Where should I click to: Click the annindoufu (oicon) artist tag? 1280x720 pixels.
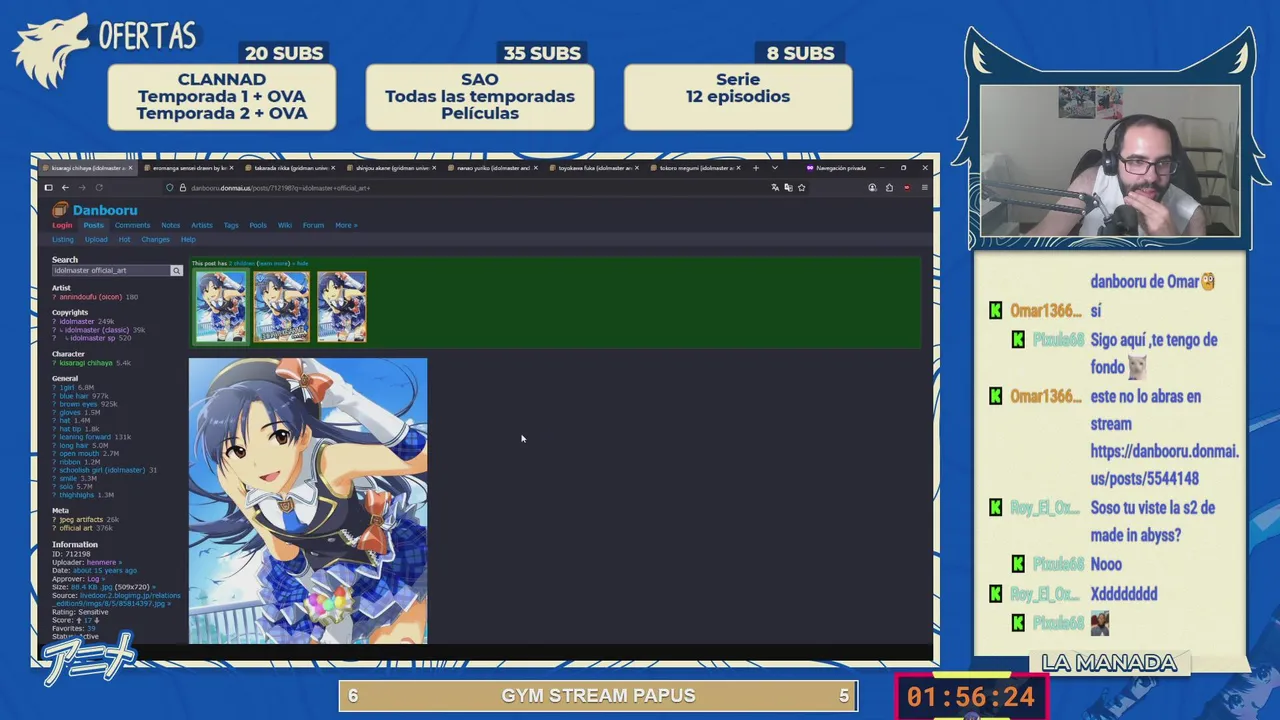[90, 297]
